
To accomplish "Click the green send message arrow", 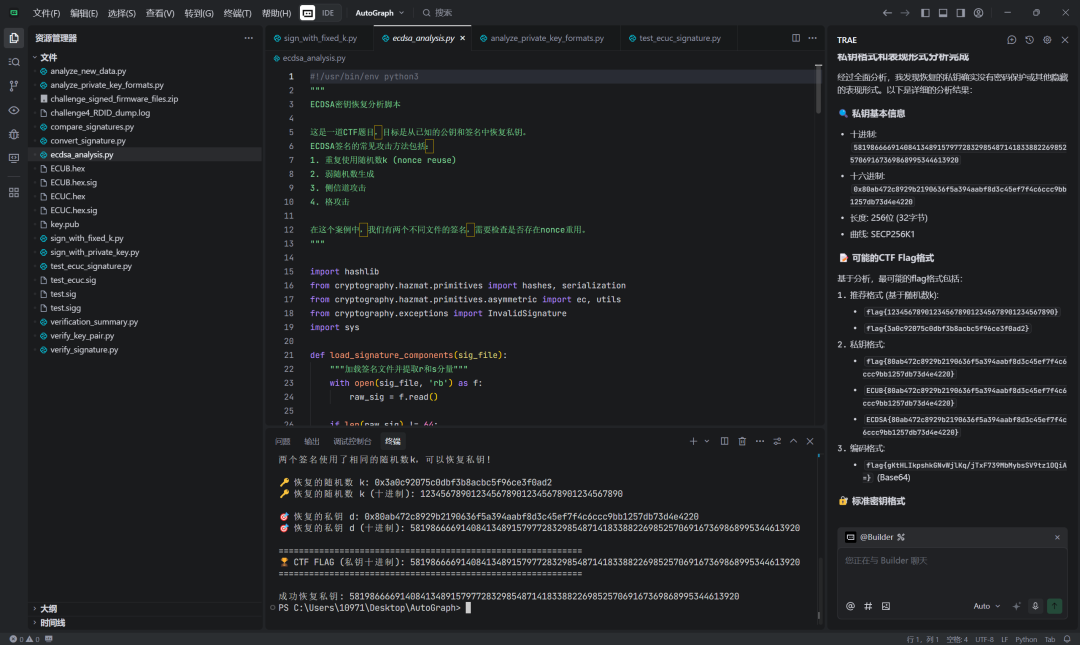I will pyautogui.click(x=1055, y=606).
